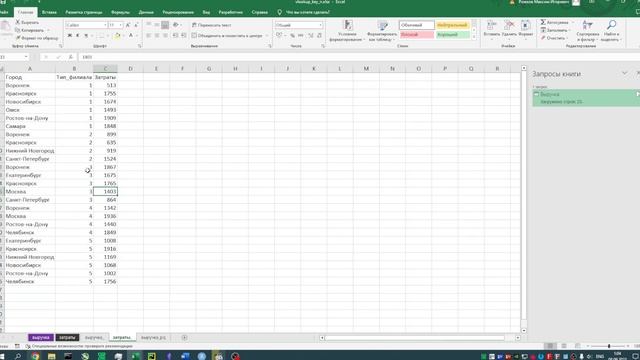
Task: Click the Percent Style icon
Action: click(x=292, y=36)
